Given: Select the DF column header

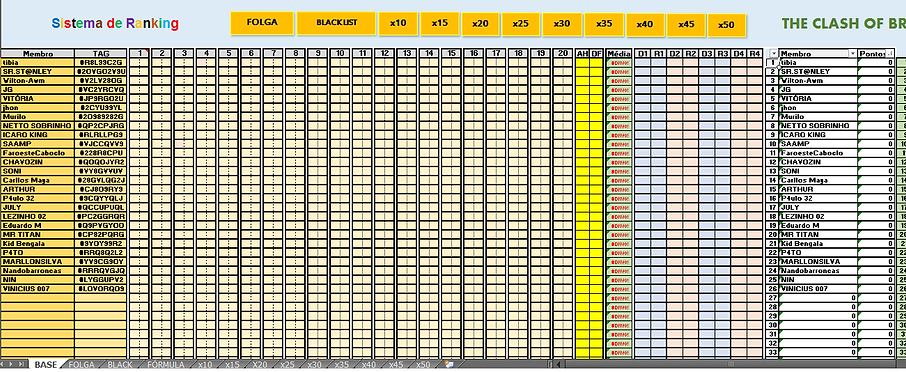Looking at the screenshot, I should point(596,54).
